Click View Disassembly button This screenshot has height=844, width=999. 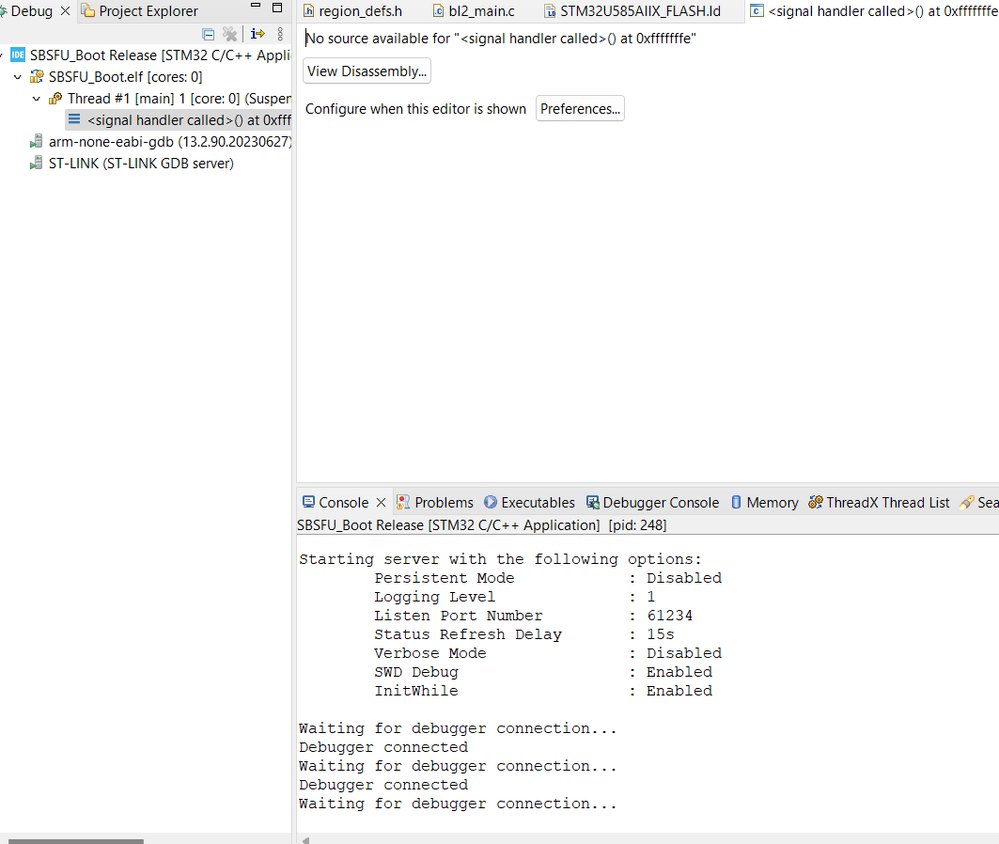pyautogui.click(x=367, y=71)
